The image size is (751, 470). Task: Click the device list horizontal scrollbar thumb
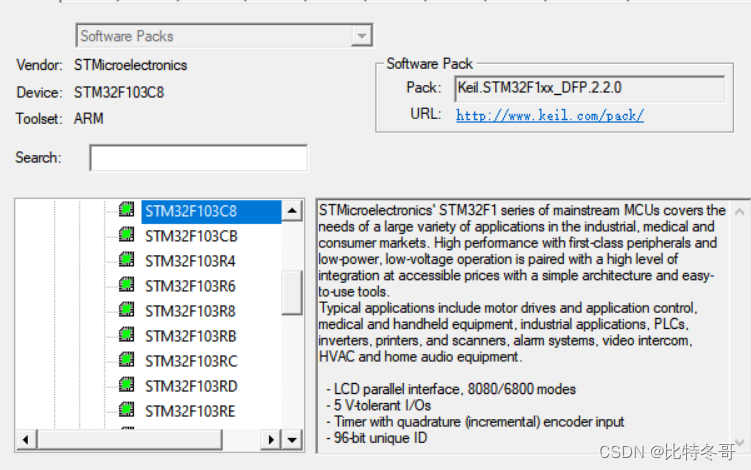(x=130, y=439)
